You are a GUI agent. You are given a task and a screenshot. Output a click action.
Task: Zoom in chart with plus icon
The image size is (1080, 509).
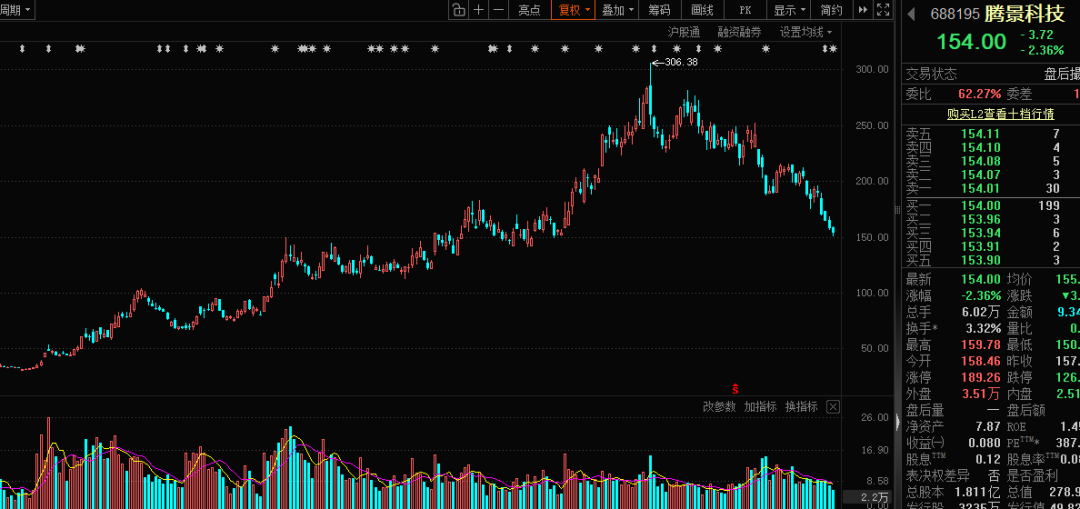479,10
